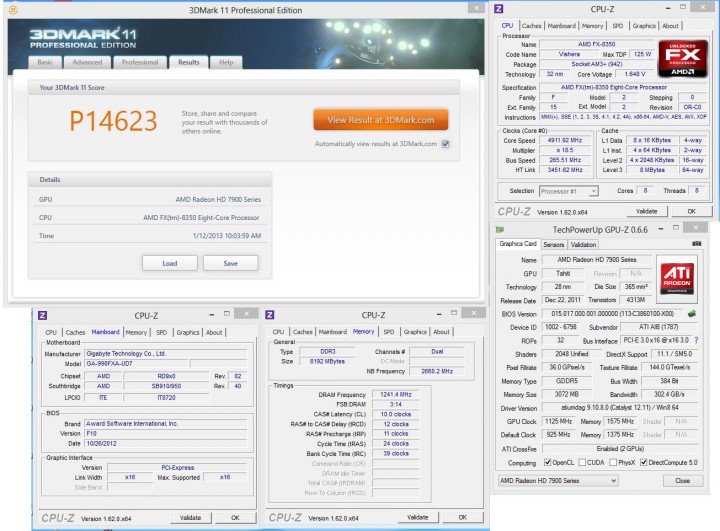
Task: Open Graphics tab in top-right CPU-Z window
Action: click(x=644, y=26)
